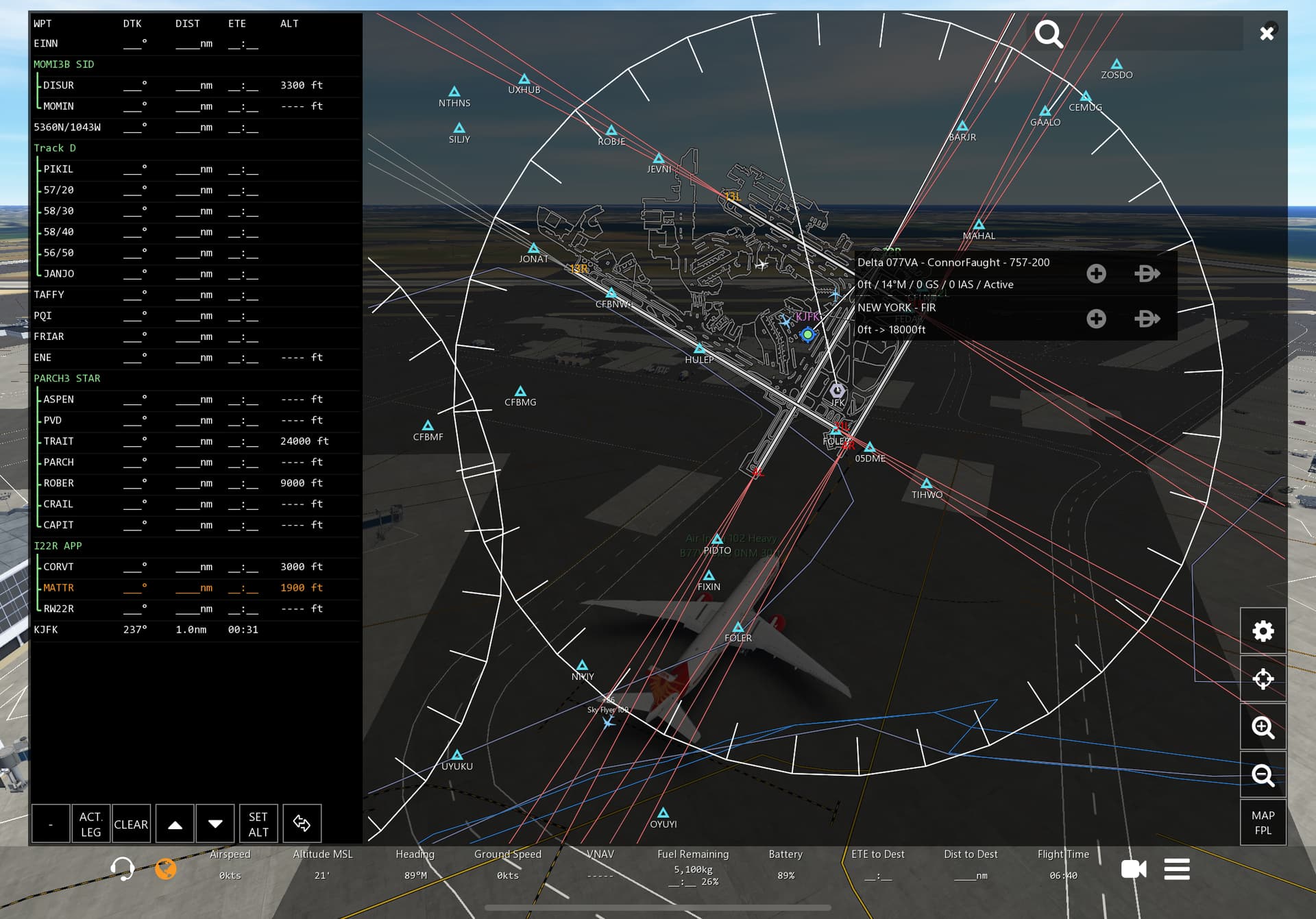Screen dimensions: 1316x919
Task: Move waypoint up with up arrow
Action: (x=175, y=824)
